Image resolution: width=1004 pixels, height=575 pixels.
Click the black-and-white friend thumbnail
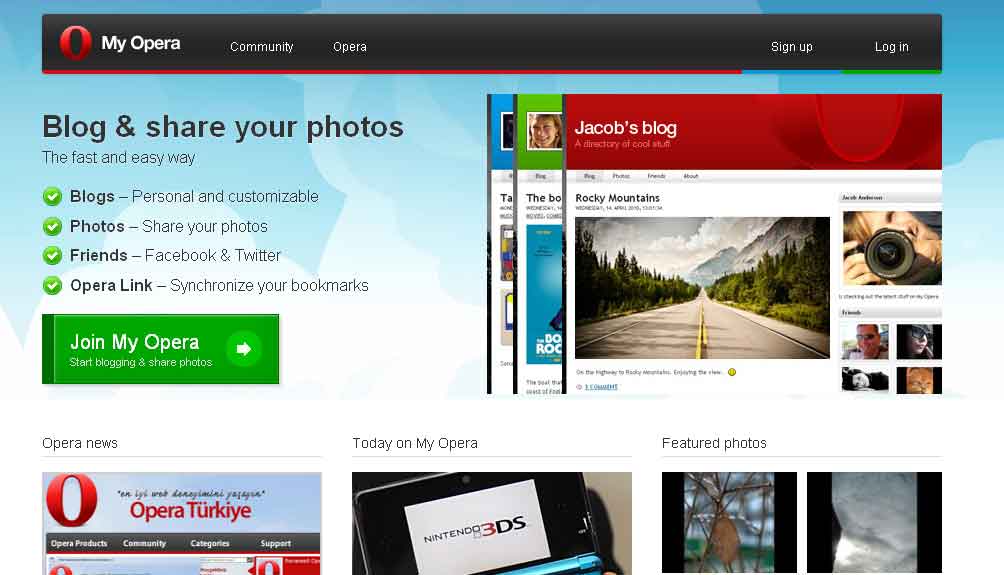[864, 379]
